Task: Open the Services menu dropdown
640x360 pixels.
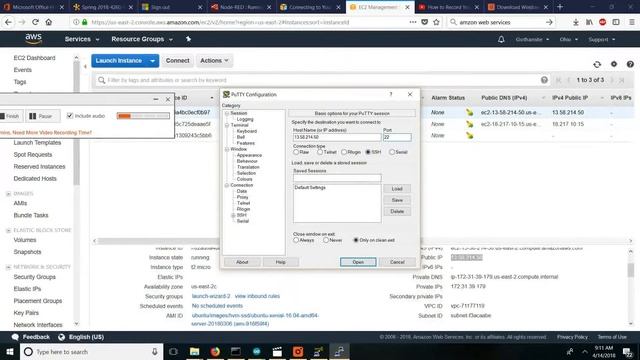Action: tap(82, 39)
